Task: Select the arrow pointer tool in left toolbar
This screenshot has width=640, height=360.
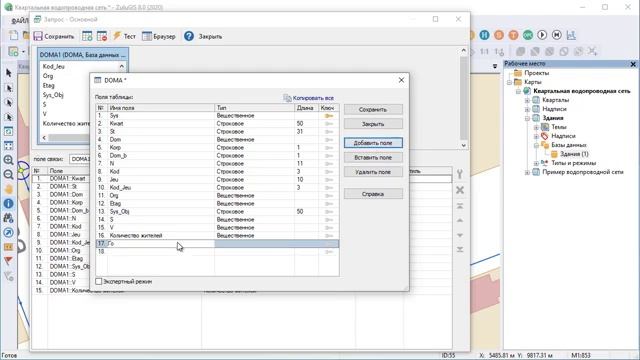Action: click(9, 73)
